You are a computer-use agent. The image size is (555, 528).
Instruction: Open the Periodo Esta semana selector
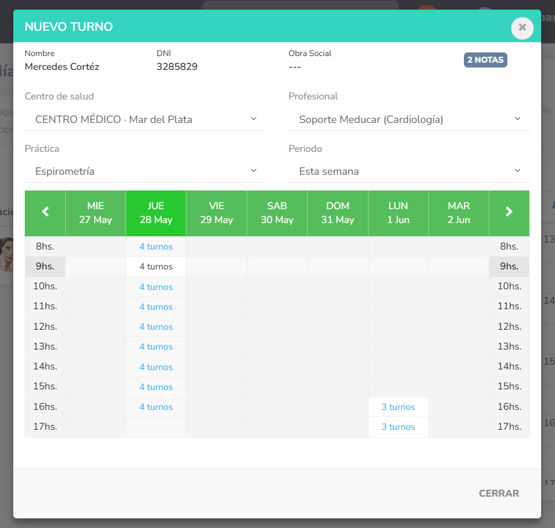409,171
